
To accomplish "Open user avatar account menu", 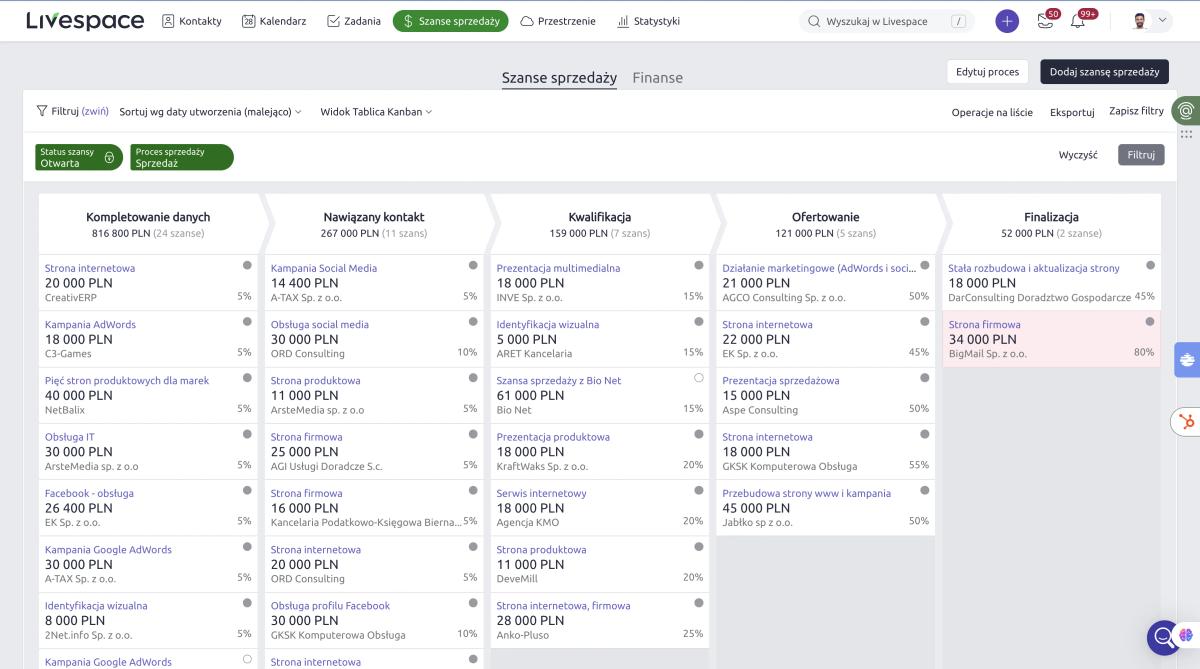I will (1151, 21).
